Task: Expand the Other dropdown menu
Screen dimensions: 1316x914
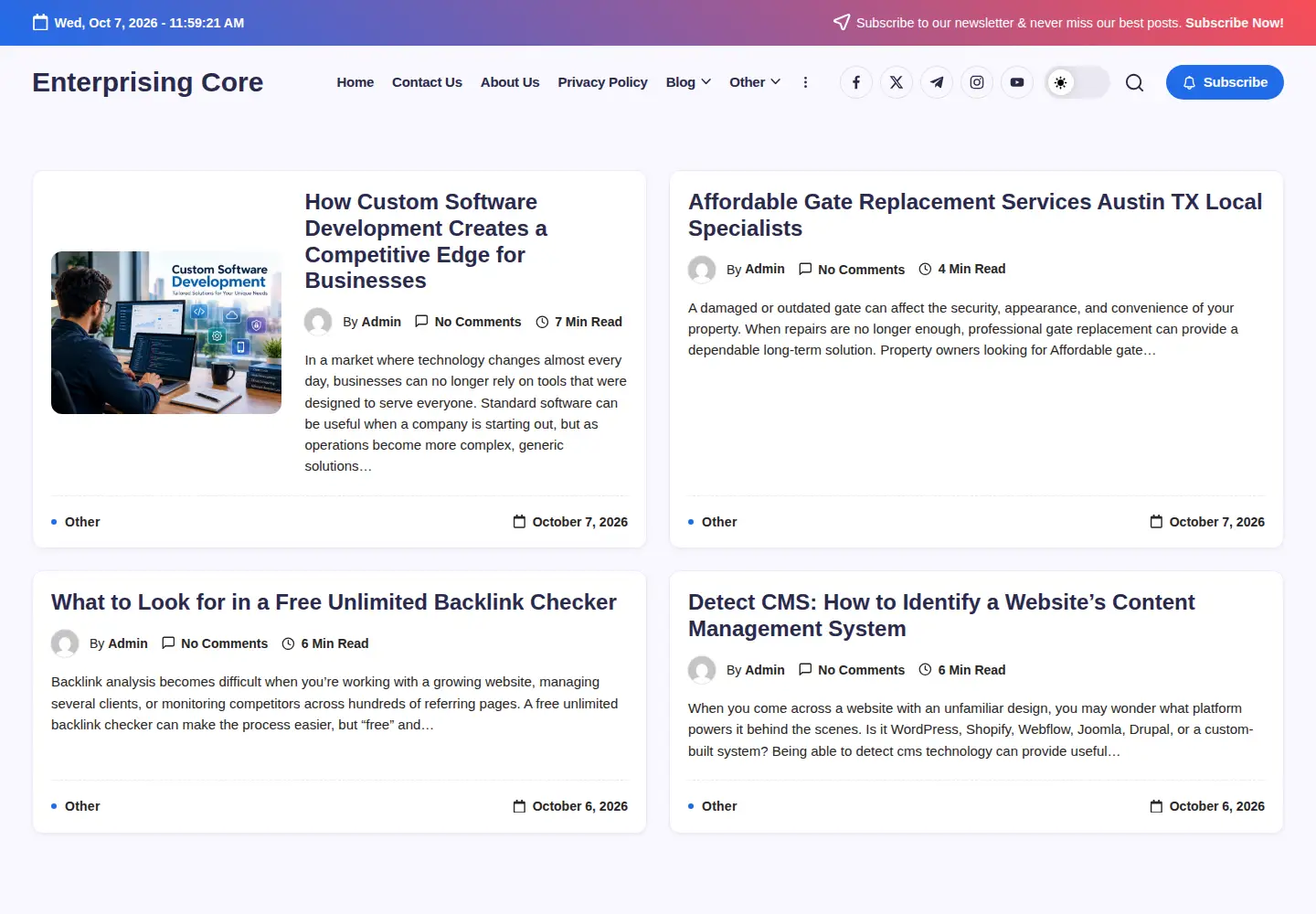Action: [755, 82]
